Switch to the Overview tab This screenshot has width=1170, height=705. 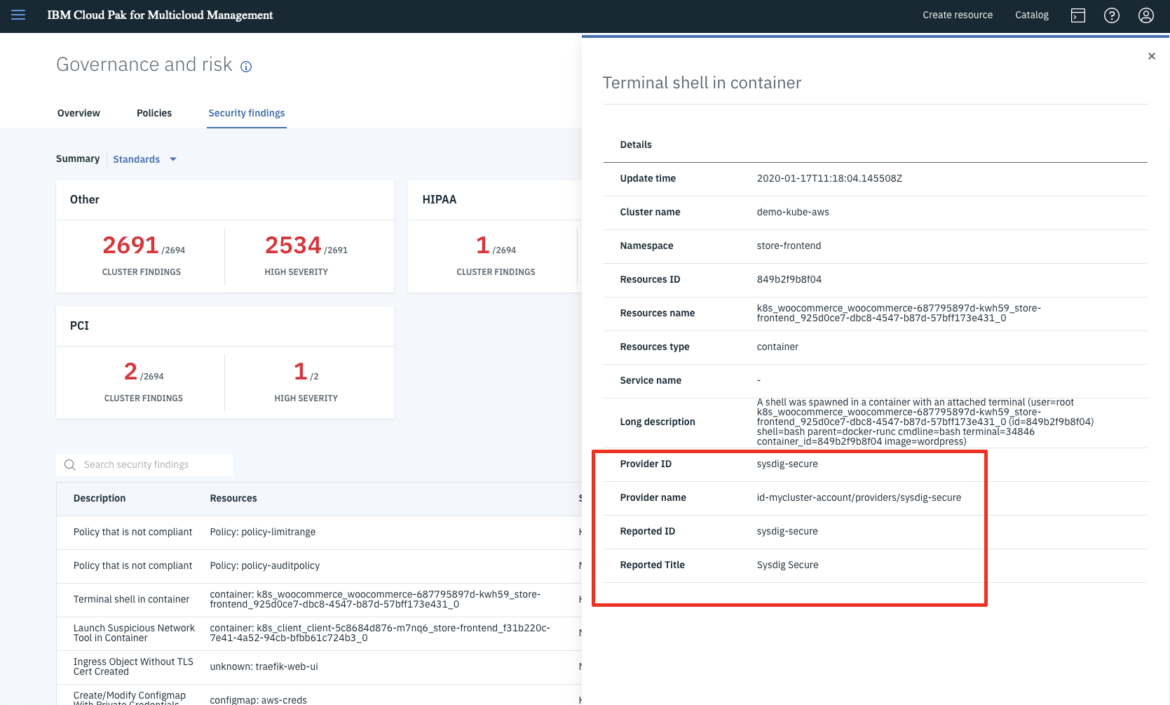click(78, 113)
